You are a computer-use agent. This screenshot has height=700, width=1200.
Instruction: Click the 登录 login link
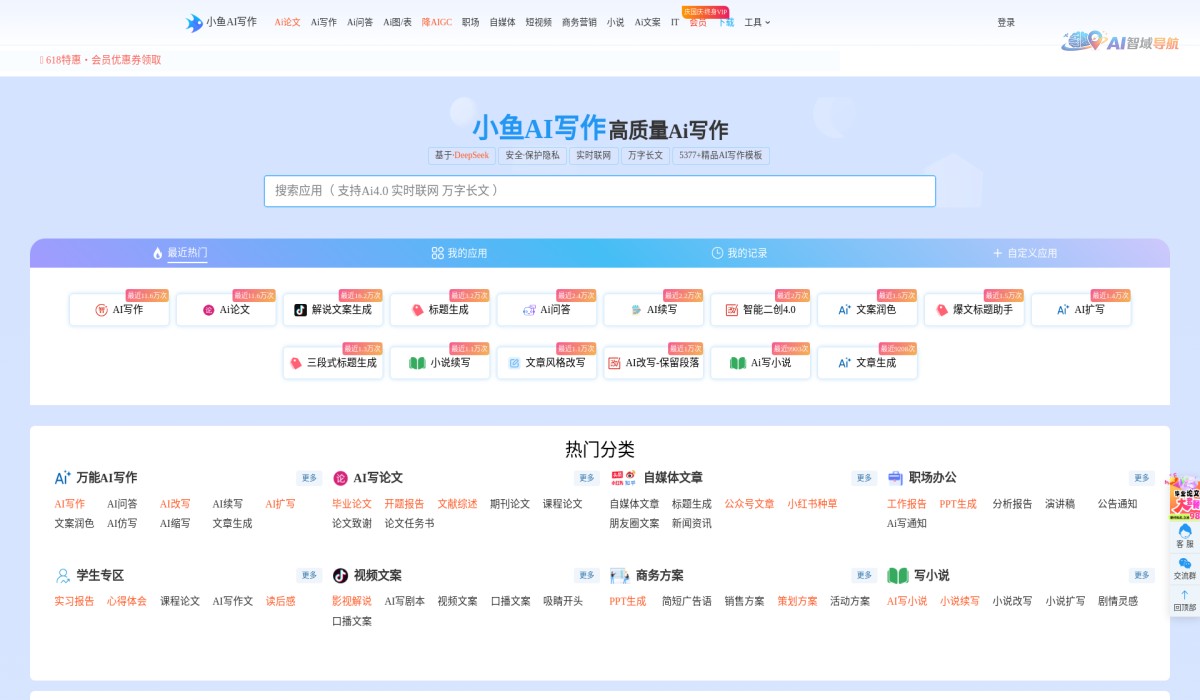click(x=1004, y=21)
